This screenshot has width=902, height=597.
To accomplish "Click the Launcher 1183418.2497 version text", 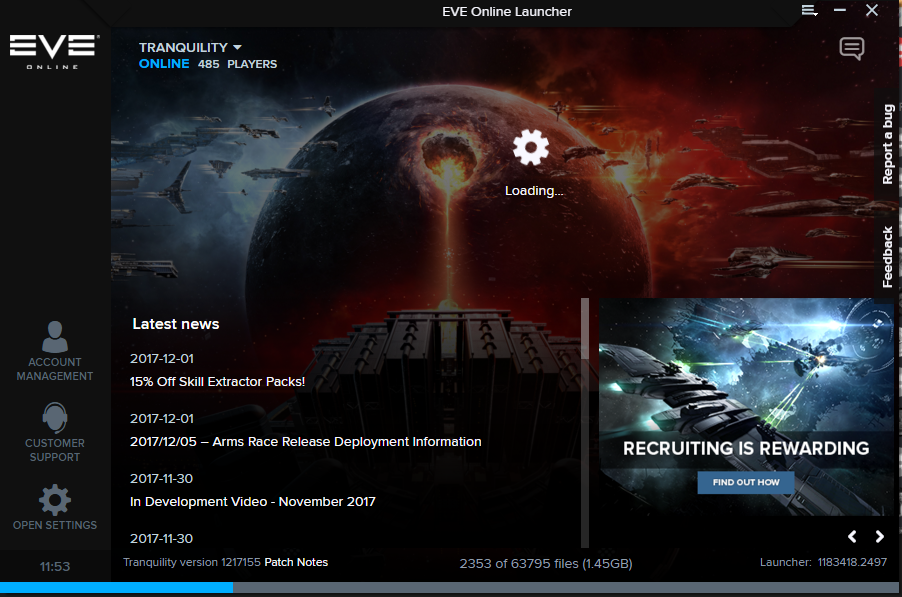I will tap(823, 562).
